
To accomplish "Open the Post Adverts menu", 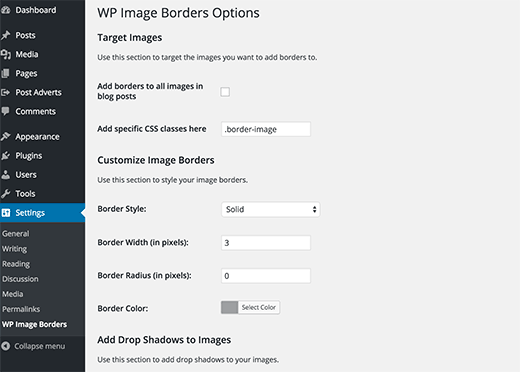I will (x=38, y=92).
